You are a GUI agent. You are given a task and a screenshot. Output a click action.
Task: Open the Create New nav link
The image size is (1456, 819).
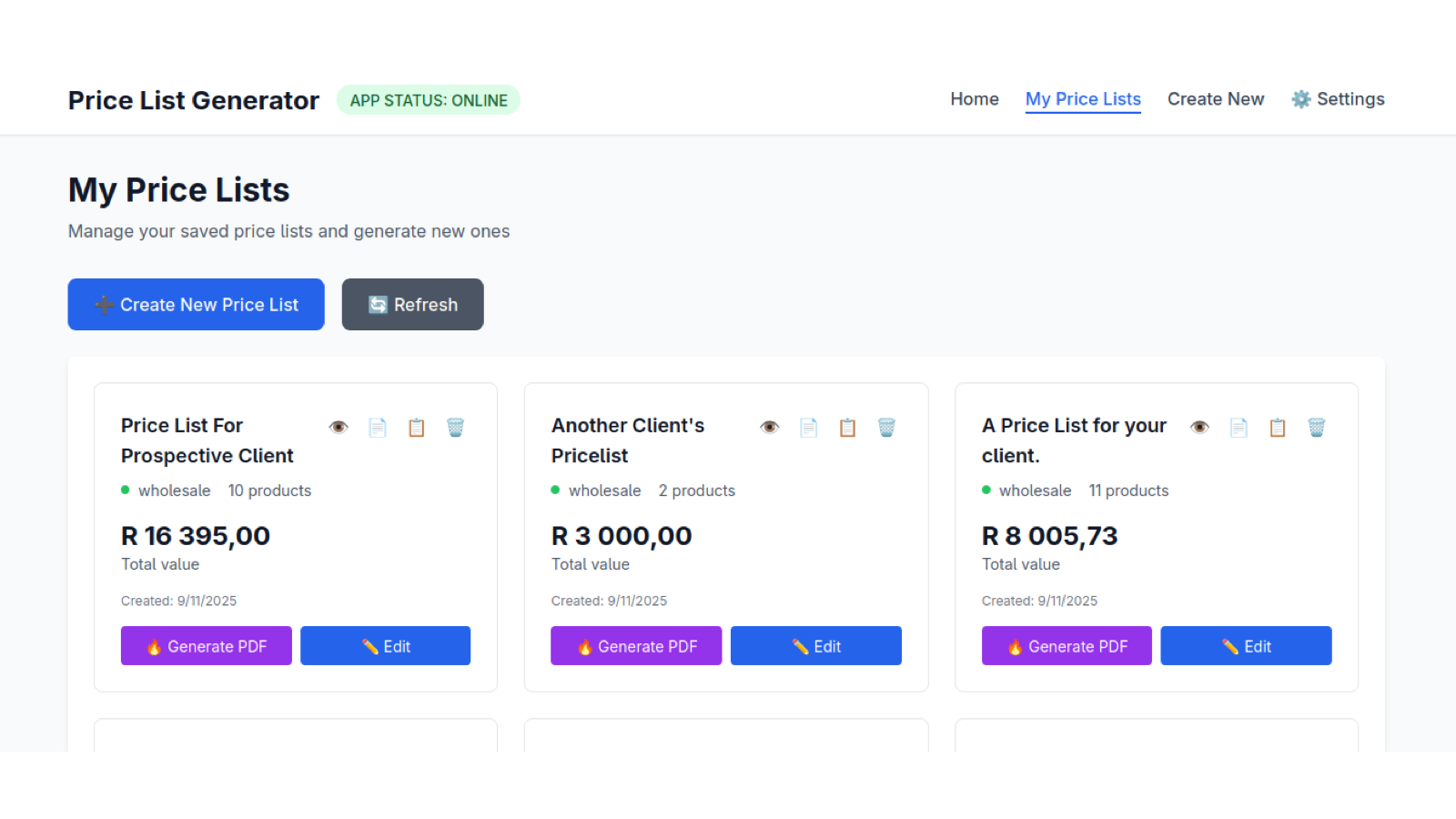pyautogui.click(x=1216, y=99)
